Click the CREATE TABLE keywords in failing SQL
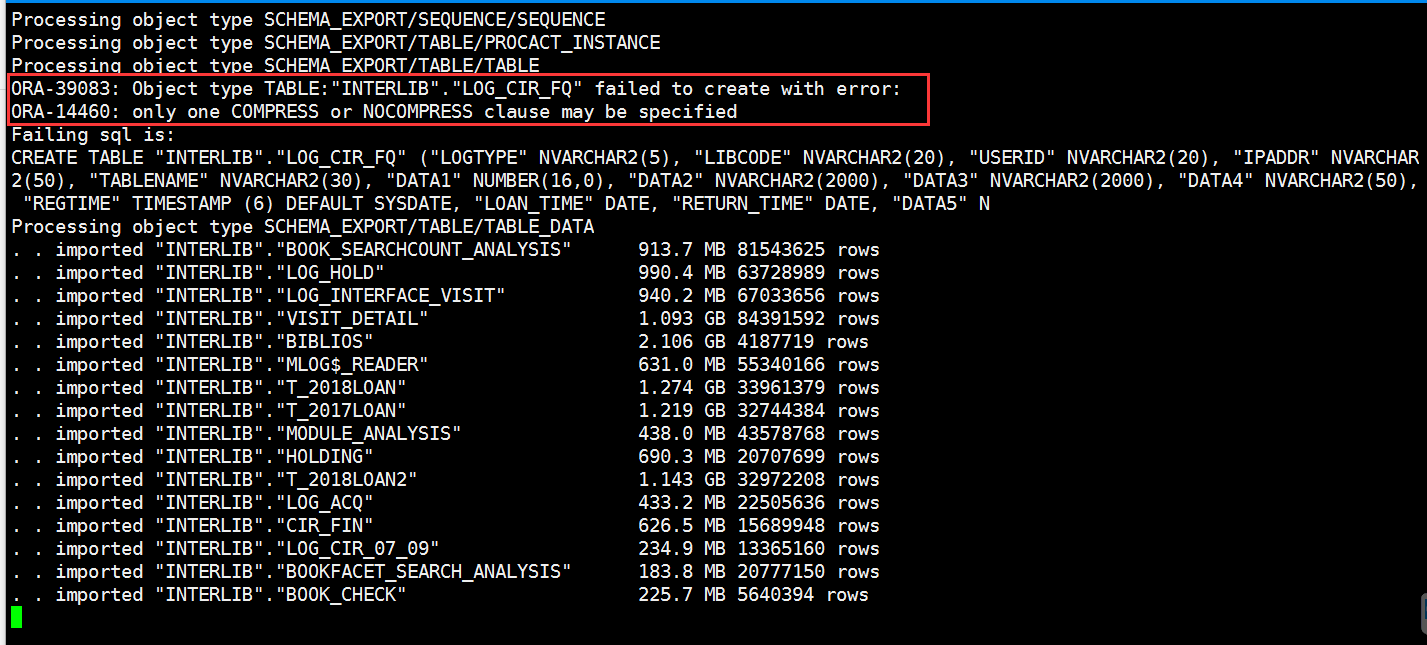 [77, 158]
